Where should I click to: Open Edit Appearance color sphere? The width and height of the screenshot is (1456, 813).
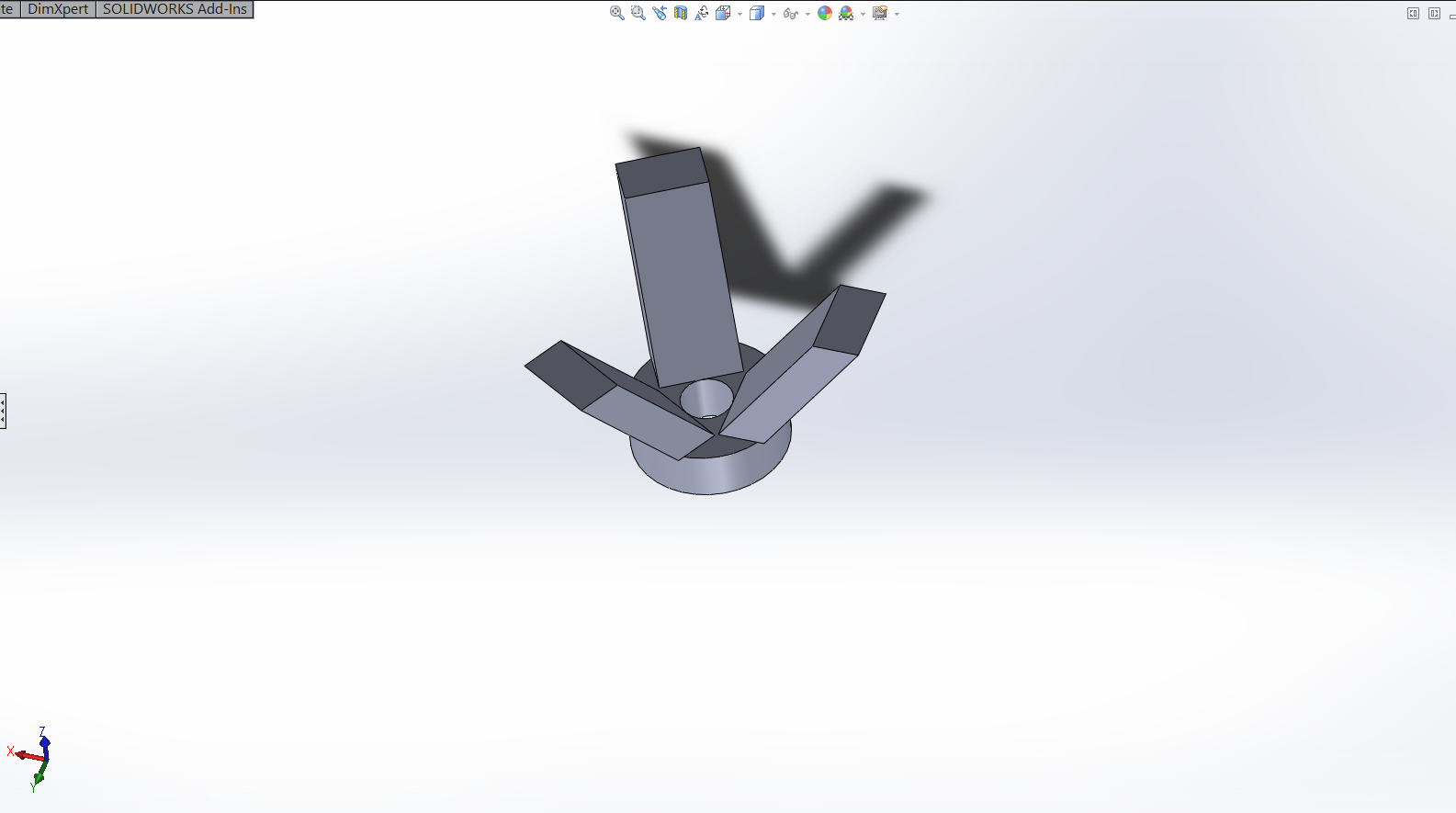click(825, 13)
